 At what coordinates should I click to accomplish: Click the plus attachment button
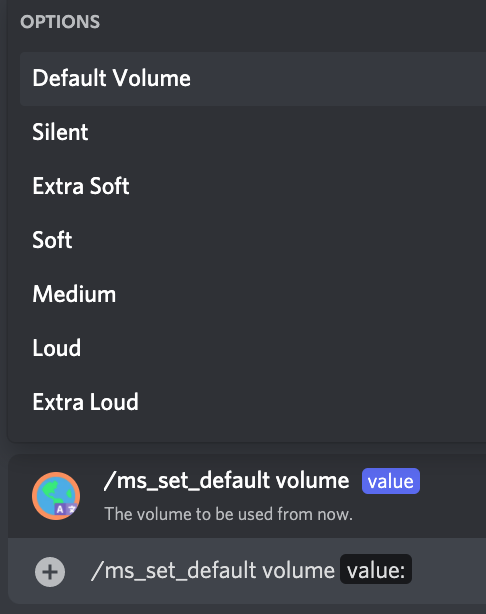click(50, 572)
